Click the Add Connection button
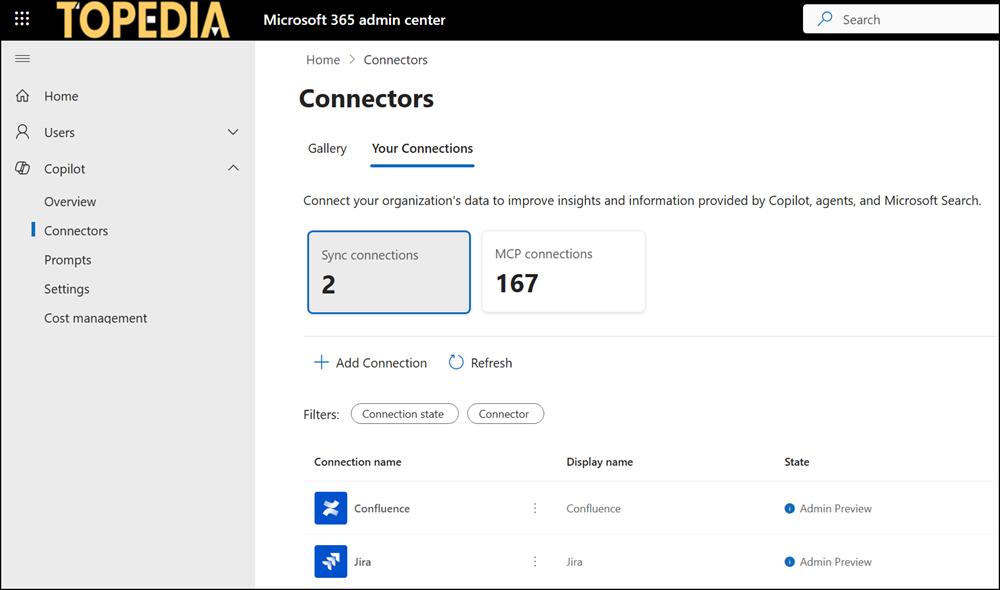 tap(371, 362)
